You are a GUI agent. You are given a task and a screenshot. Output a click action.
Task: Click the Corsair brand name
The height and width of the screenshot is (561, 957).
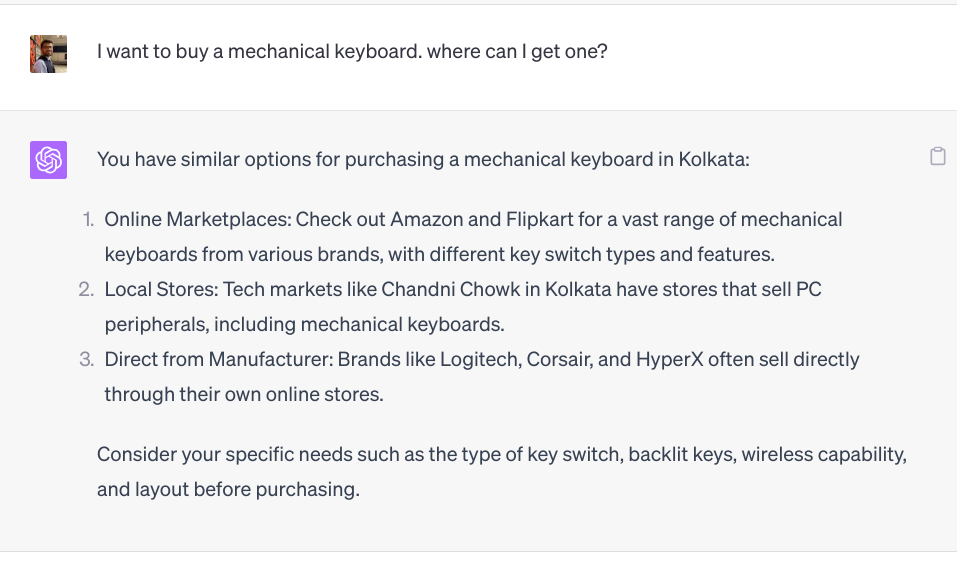pyautogui.click(x=559, y=359)
